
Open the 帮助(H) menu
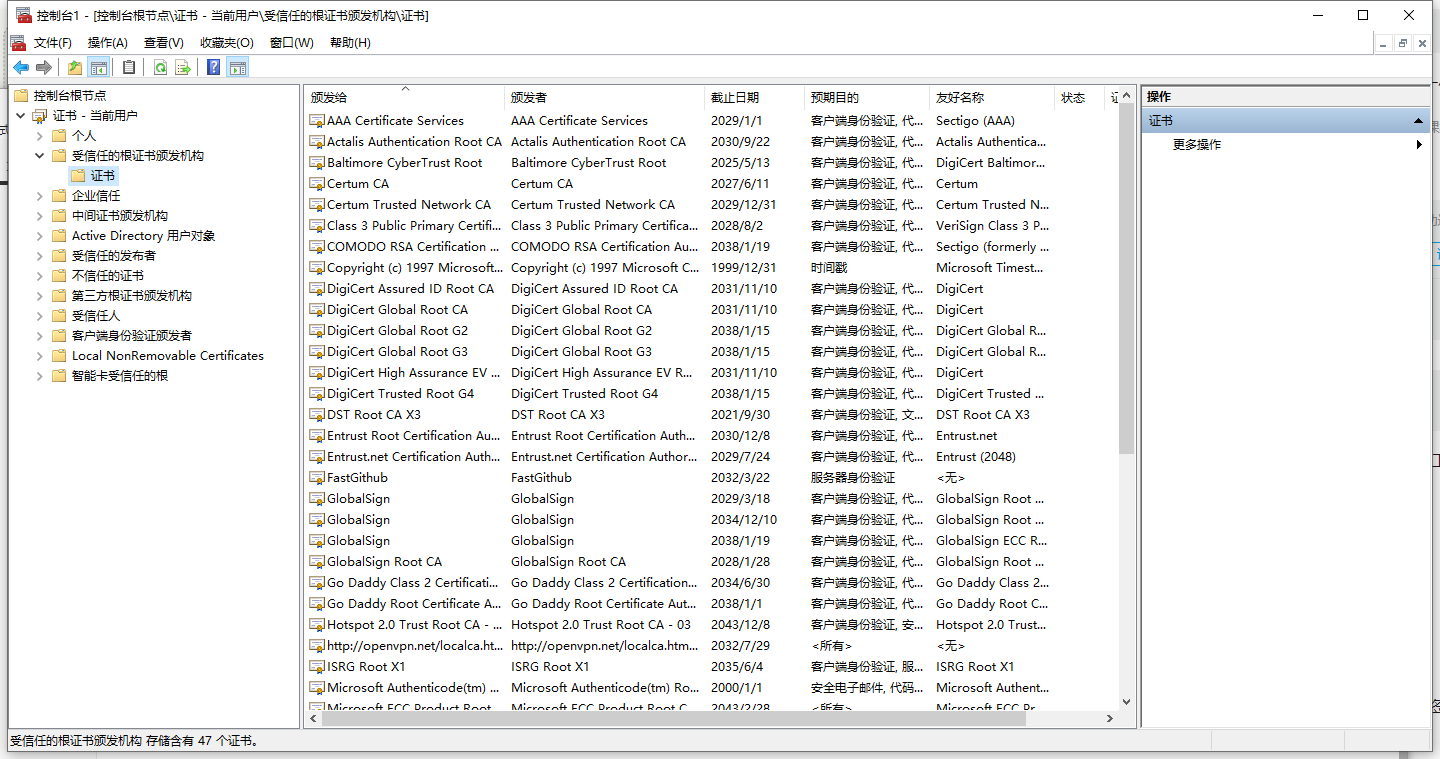click(x=350, y=42)
